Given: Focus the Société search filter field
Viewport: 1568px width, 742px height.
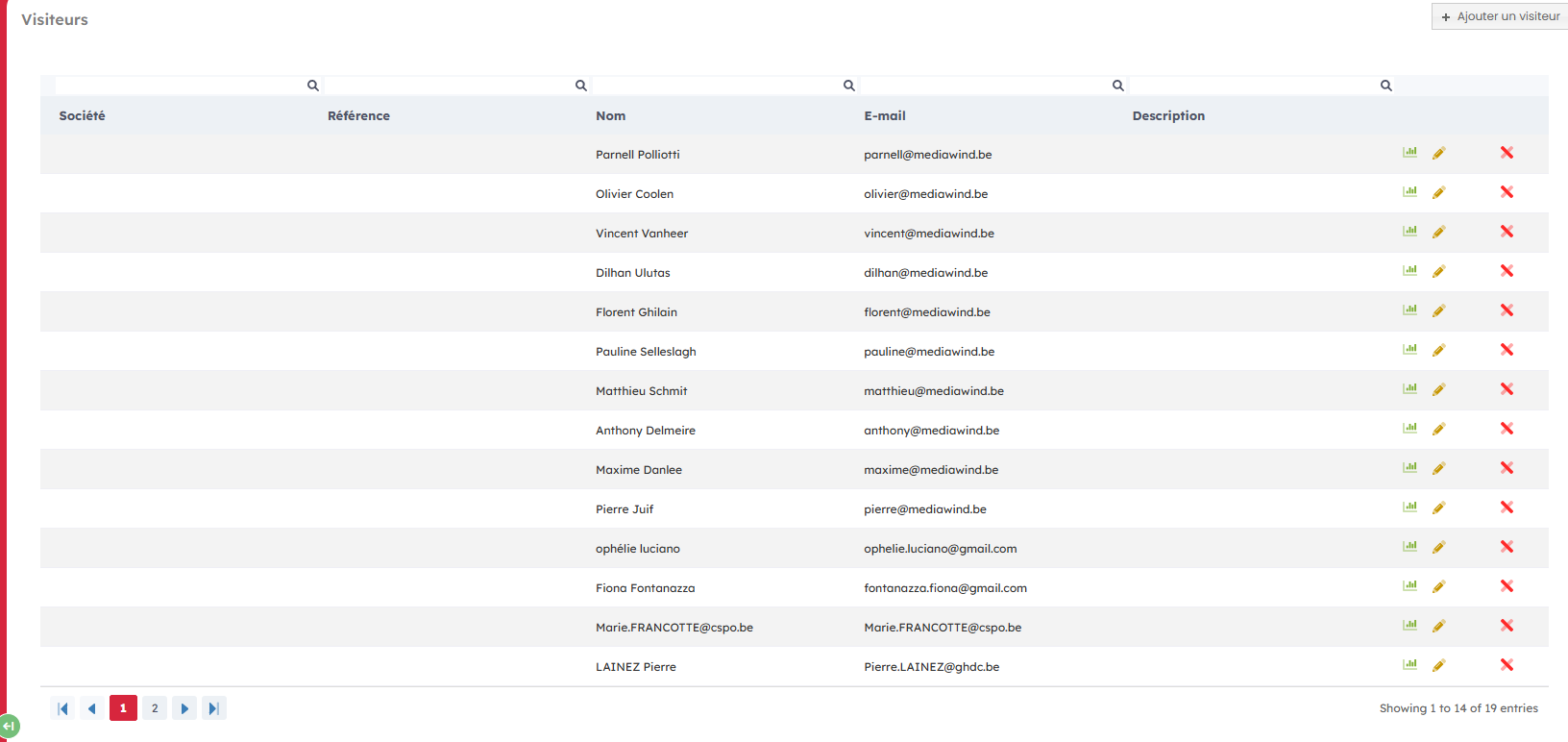Looking at the screenshot, I should click(x=180, y=86).
